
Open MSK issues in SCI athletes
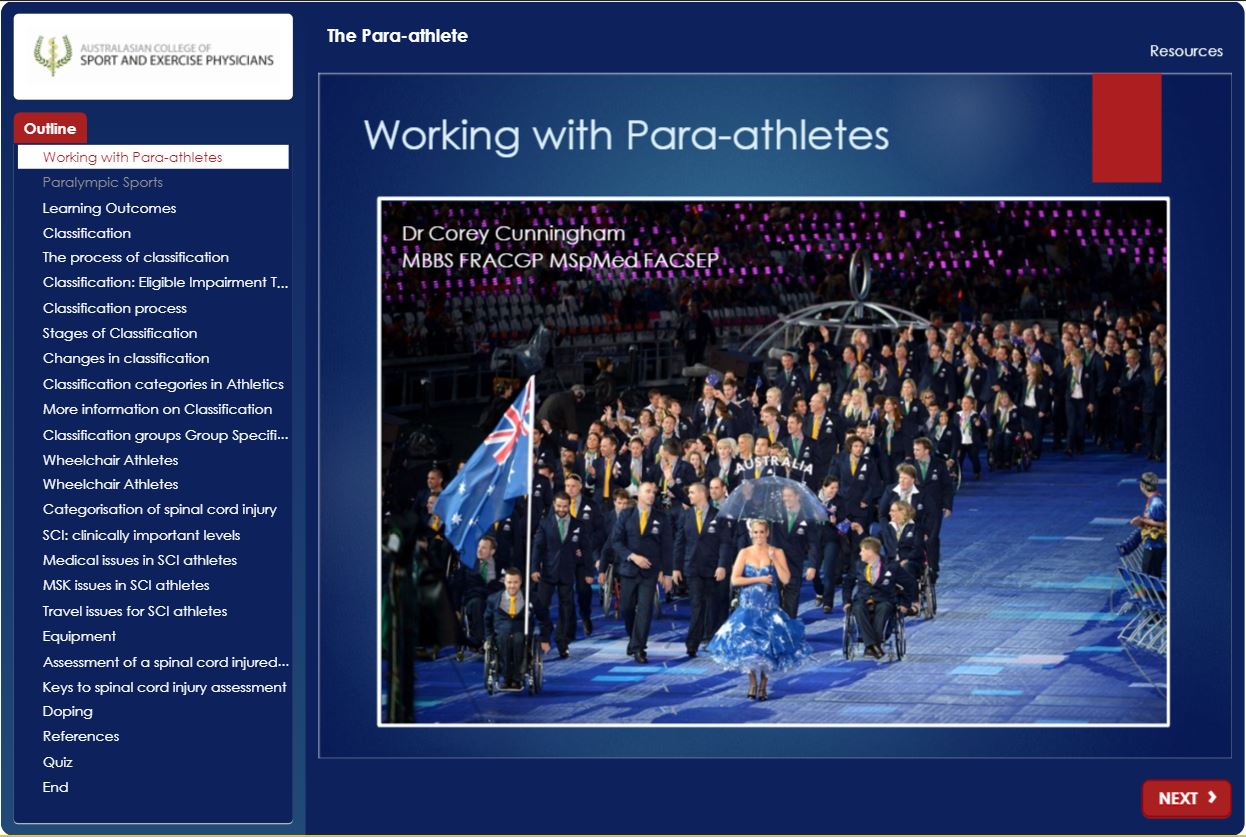click(126, 585)
